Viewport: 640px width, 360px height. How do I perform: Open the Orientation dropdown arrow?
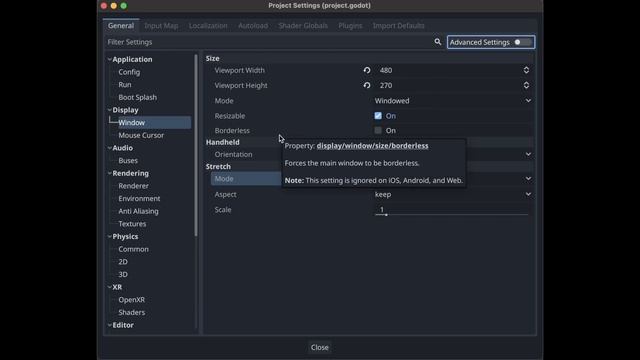(528, 154)
